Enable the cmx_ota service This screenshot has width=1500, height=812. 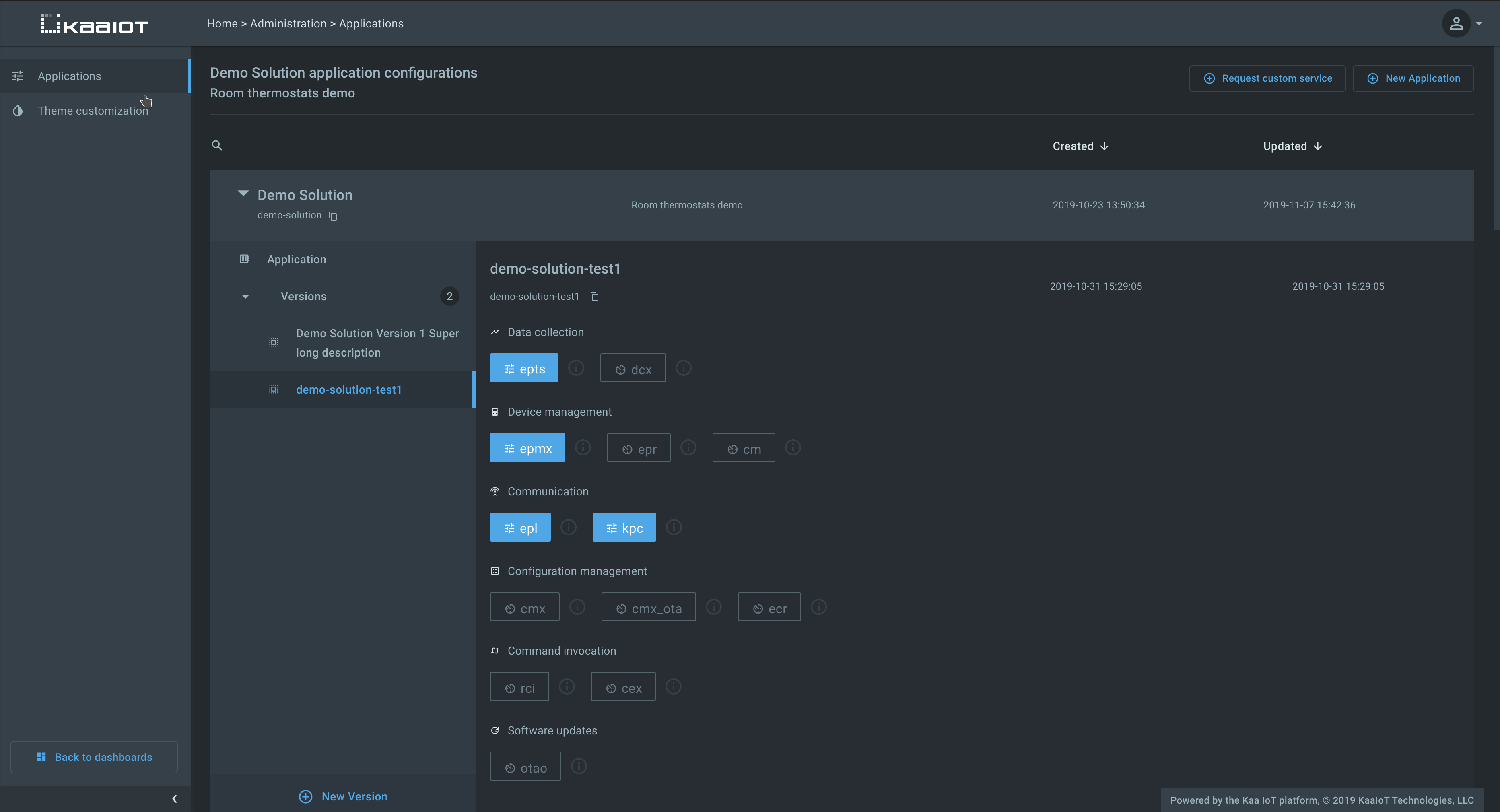click(x=649, y=607)
